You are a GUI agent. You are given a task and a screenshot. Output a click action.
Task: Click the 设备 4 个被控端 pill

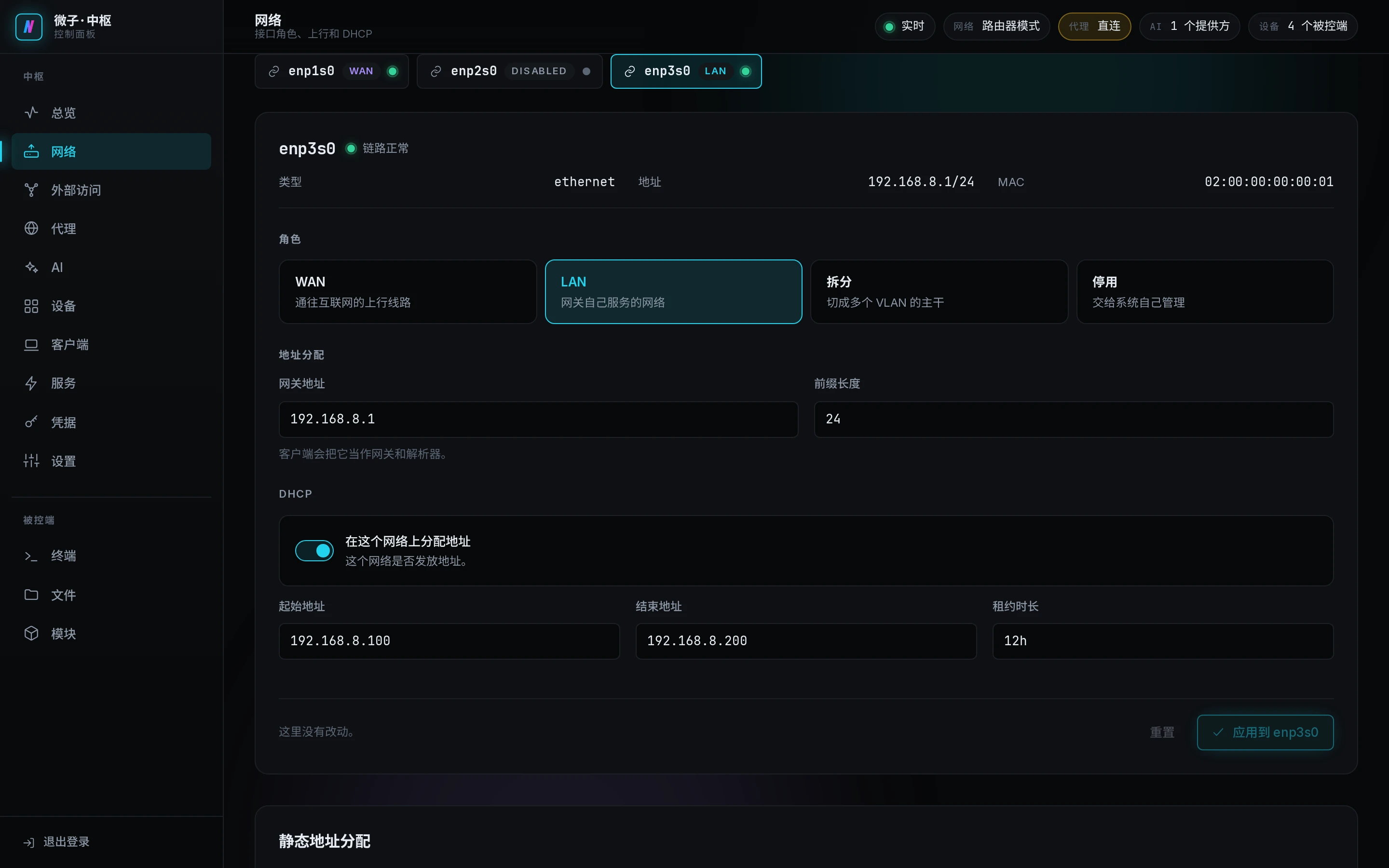[1302, 27]
